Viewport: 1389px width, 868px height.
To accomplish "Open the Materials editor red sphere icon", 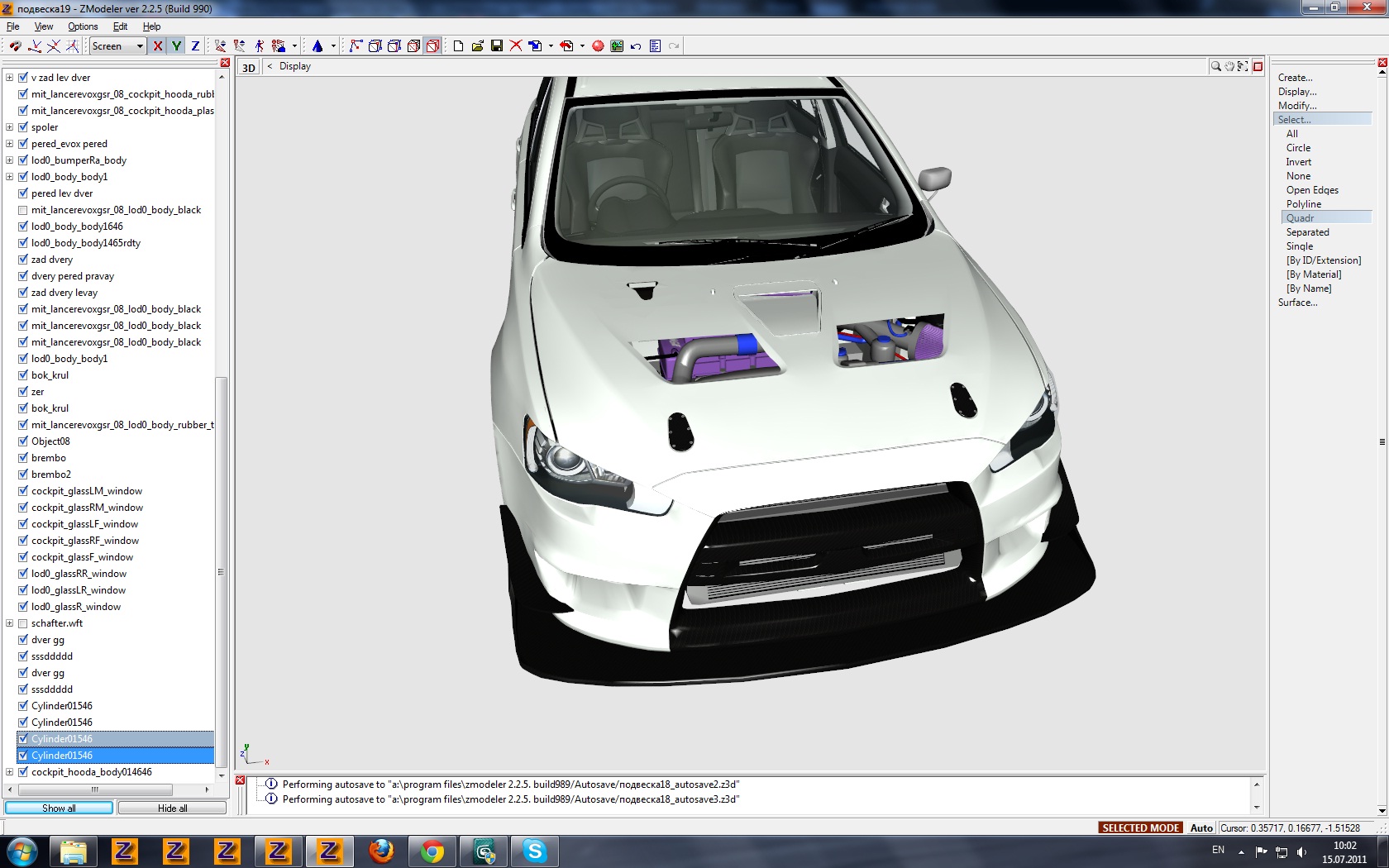I will 598,46.
